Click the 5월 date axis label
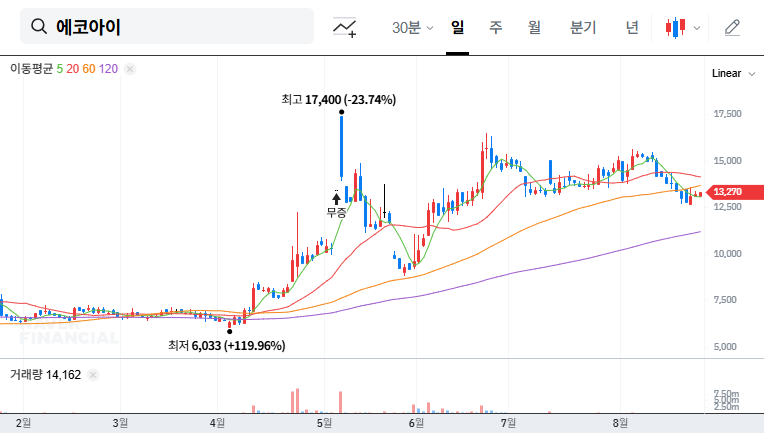 (324, 423)
